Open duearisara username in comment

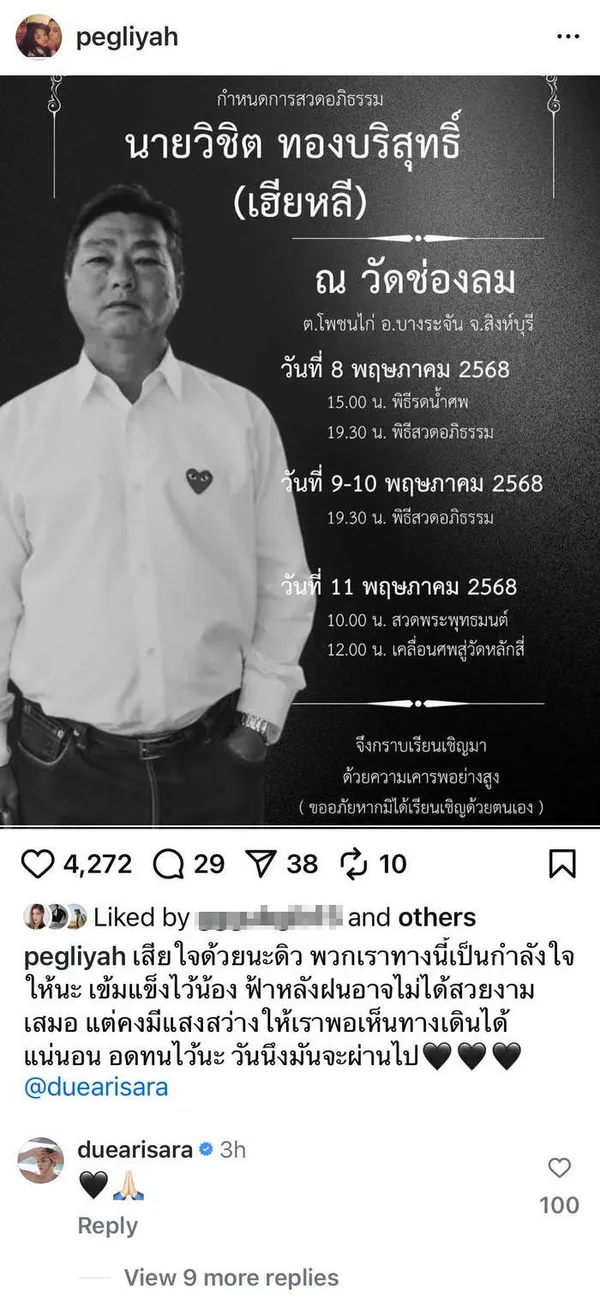tap(134, 1148)
